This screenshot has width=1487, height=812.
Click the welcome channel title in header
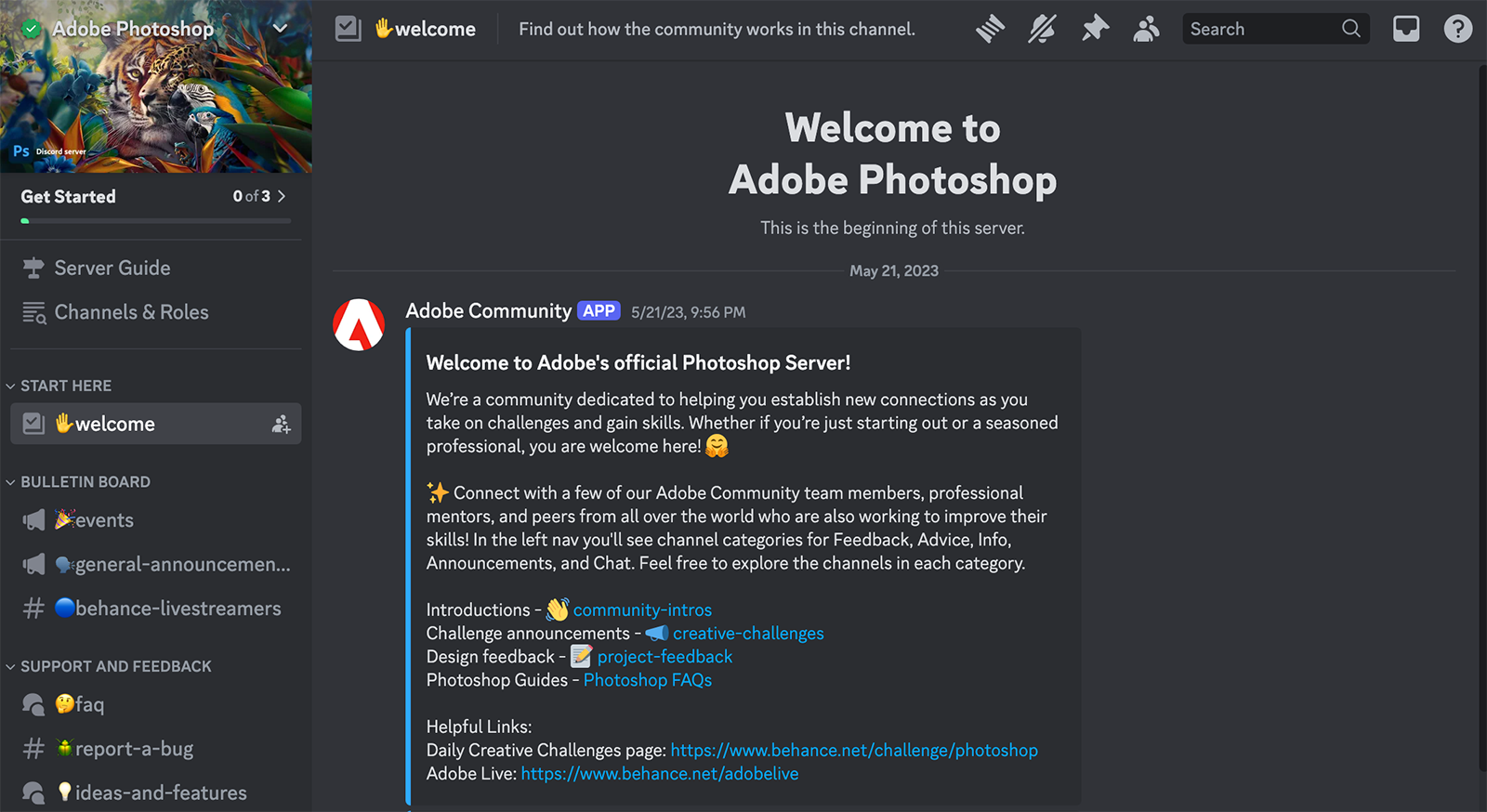point(425,29)
